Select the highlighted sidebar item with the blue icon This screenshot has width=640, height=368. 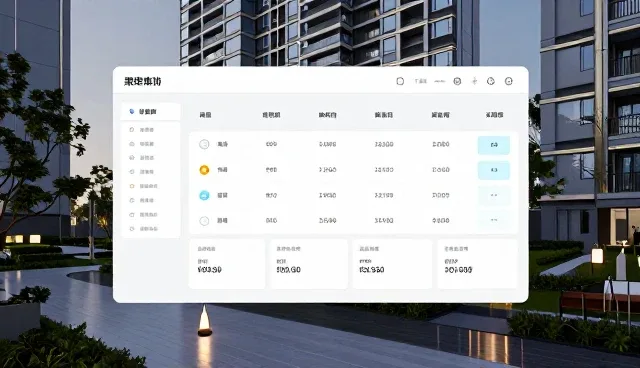pyautogui.click(x=151, y=111)
